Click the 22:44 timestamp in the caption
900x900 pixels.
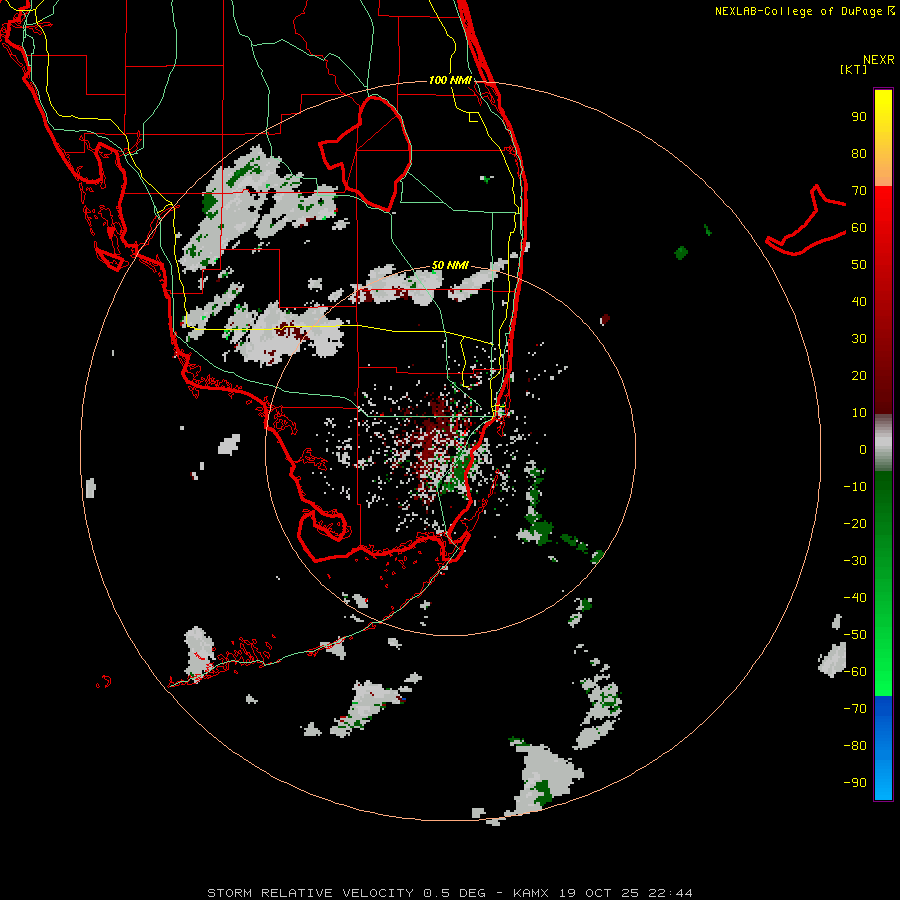pyautogui.click(x=670, y=893)
